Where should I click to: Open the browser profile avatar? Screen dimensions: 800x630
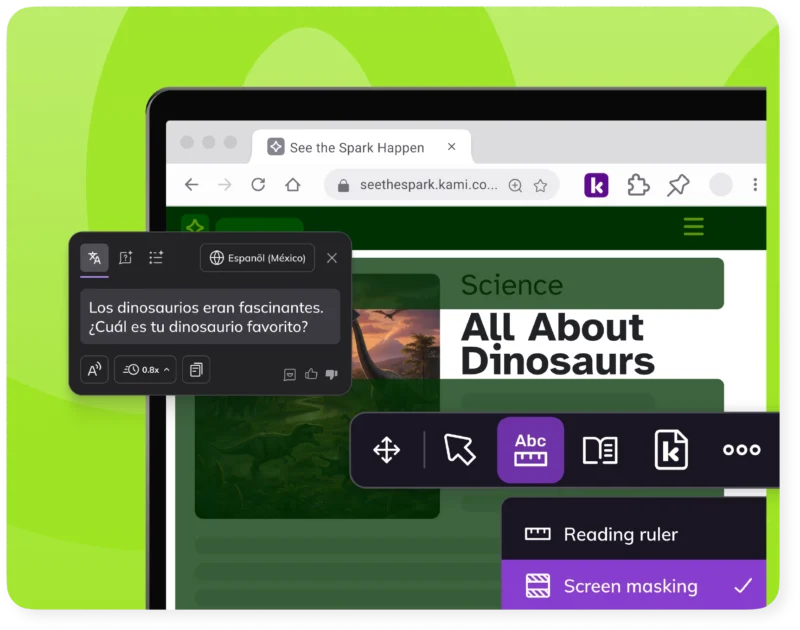(x=721, y=185)
